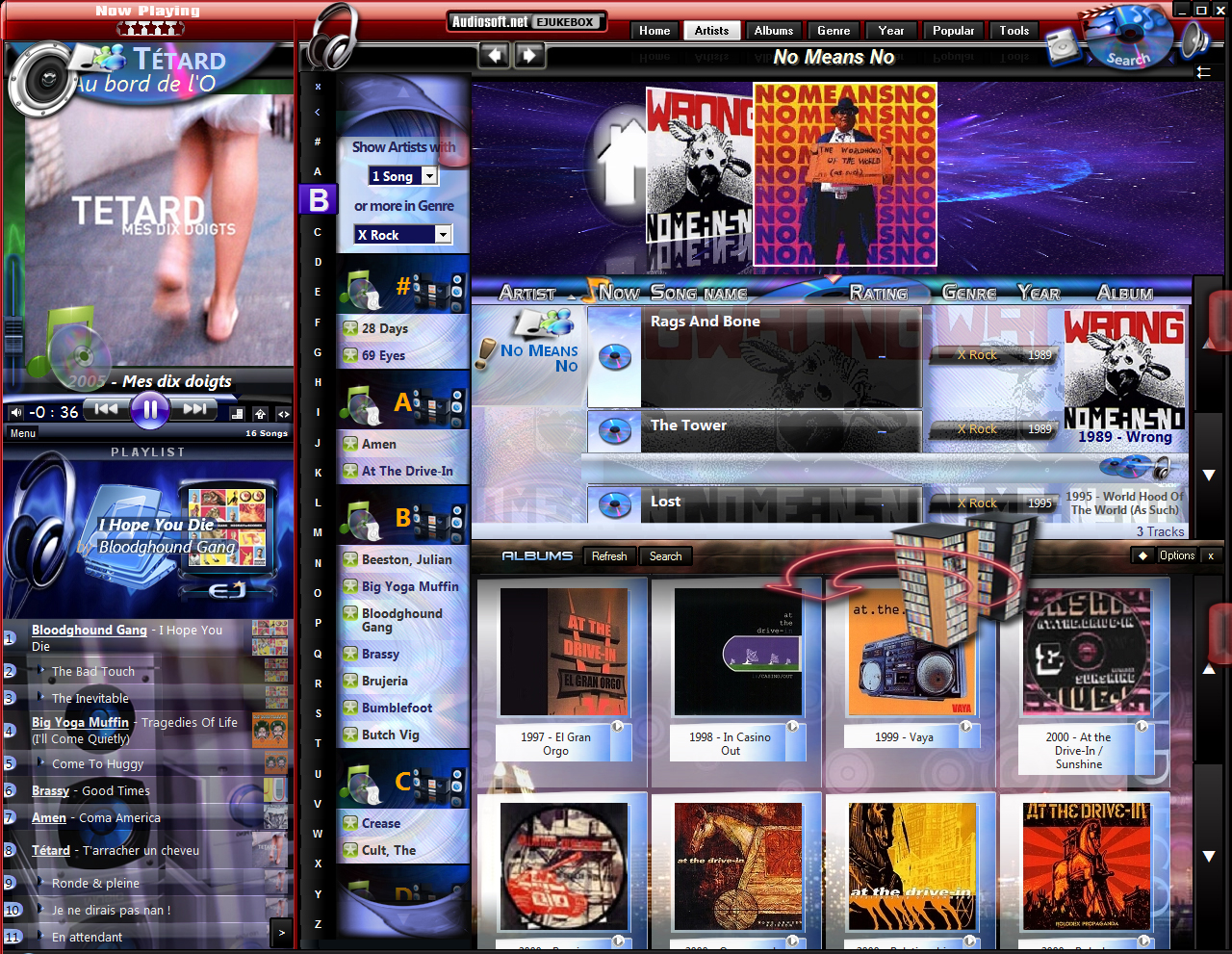1232x954 pixels.
Task: Click the disc icon beside Rags And Bone
Action: [614, 358]
